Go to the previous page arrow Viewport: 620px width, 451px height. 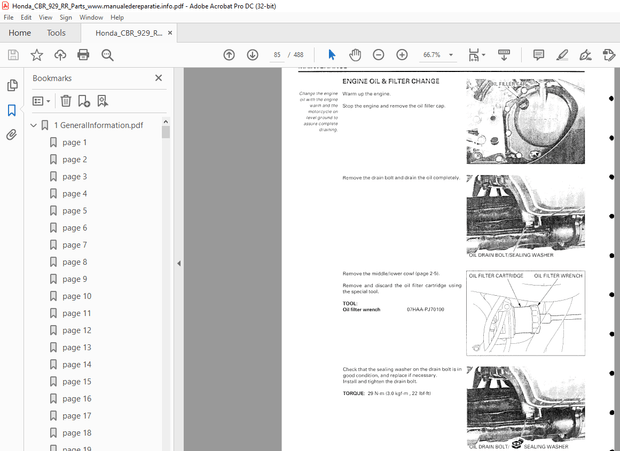(229, 55)
